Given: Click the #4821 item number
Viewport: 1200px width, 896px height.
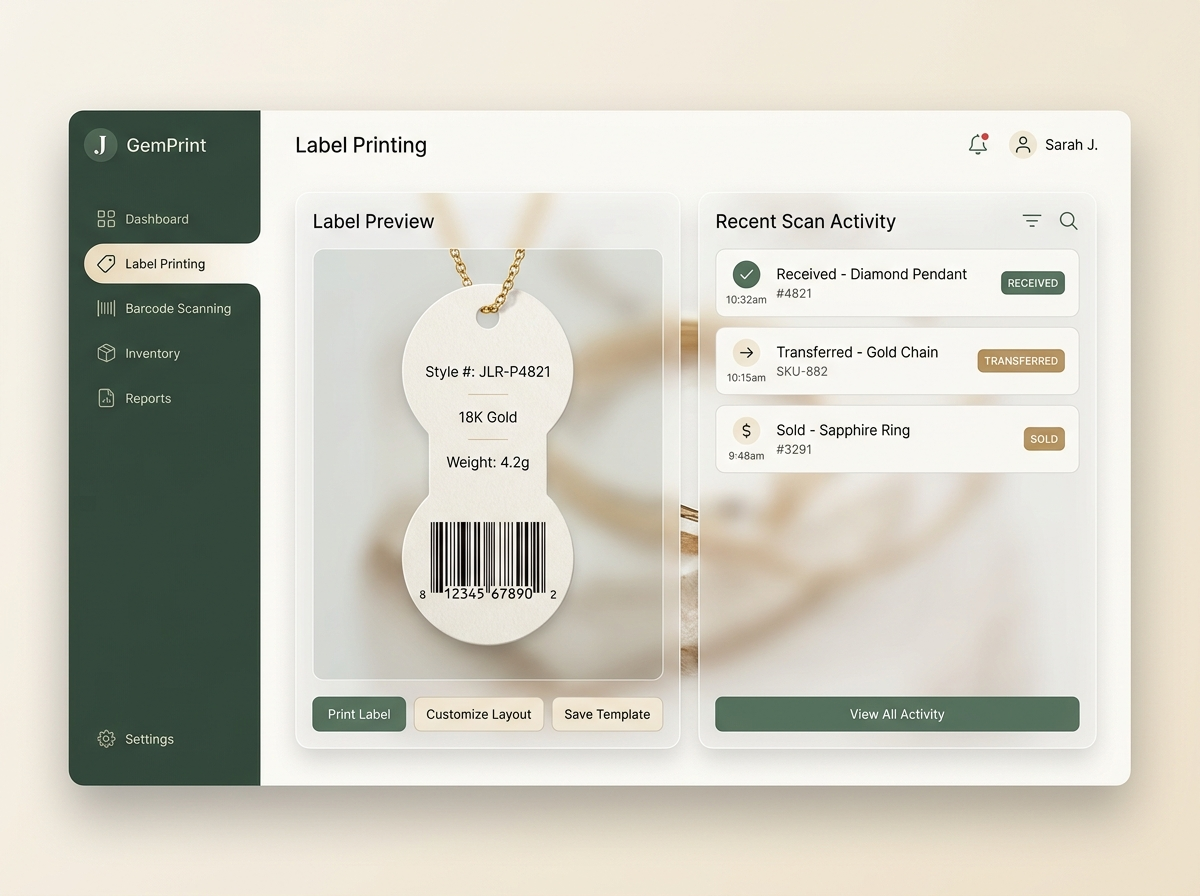Looking at the screenshot, I should pos(794,293).
